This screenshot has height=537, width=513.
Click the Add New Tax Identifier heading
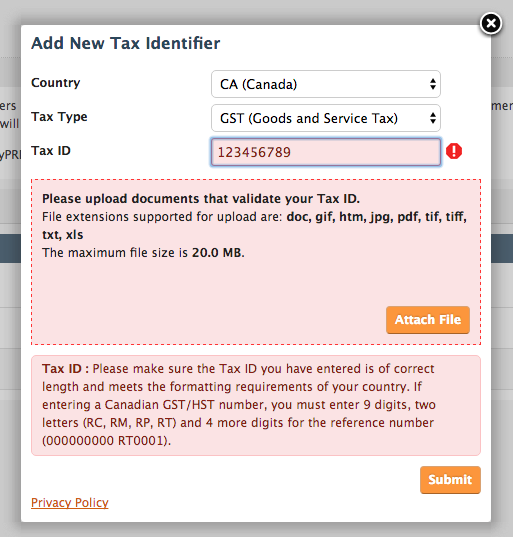coord(126,43)
